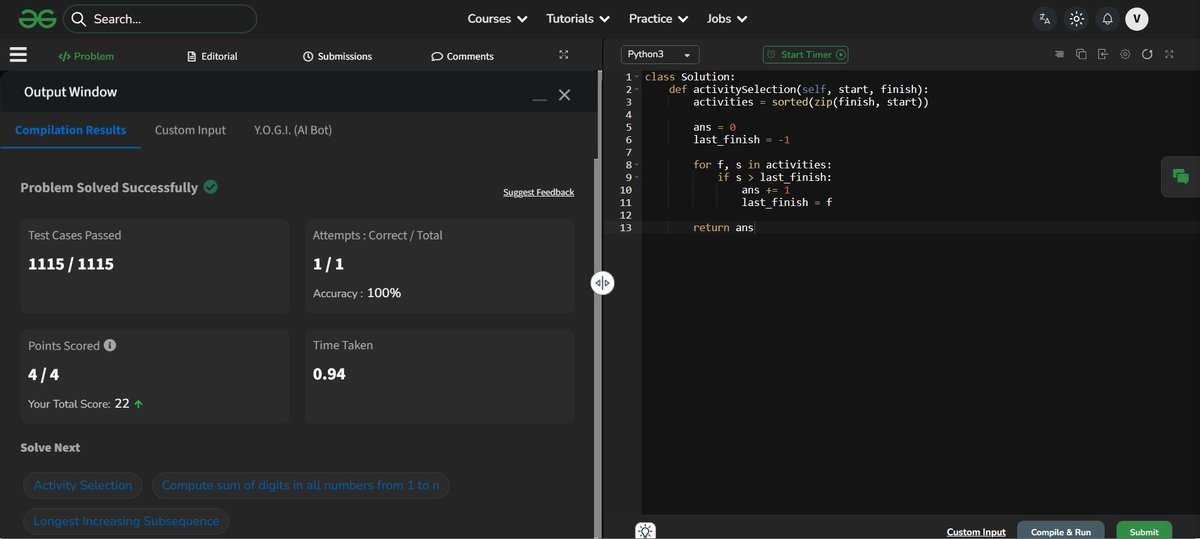The image size is (1200, 539).
Task: Open the Submissions tab
Action: point(337,56)
